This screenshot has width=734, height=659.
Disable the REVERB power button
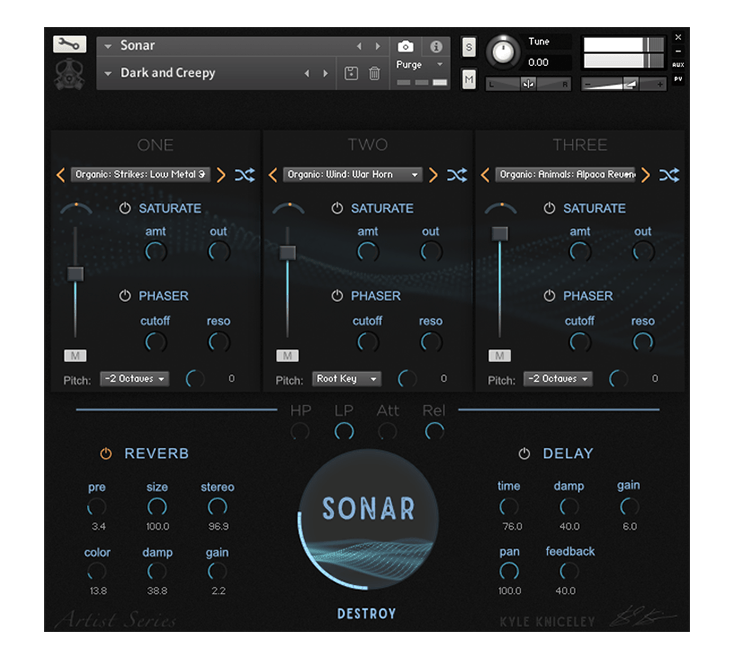pyautogui.click(x=106, y=454)
